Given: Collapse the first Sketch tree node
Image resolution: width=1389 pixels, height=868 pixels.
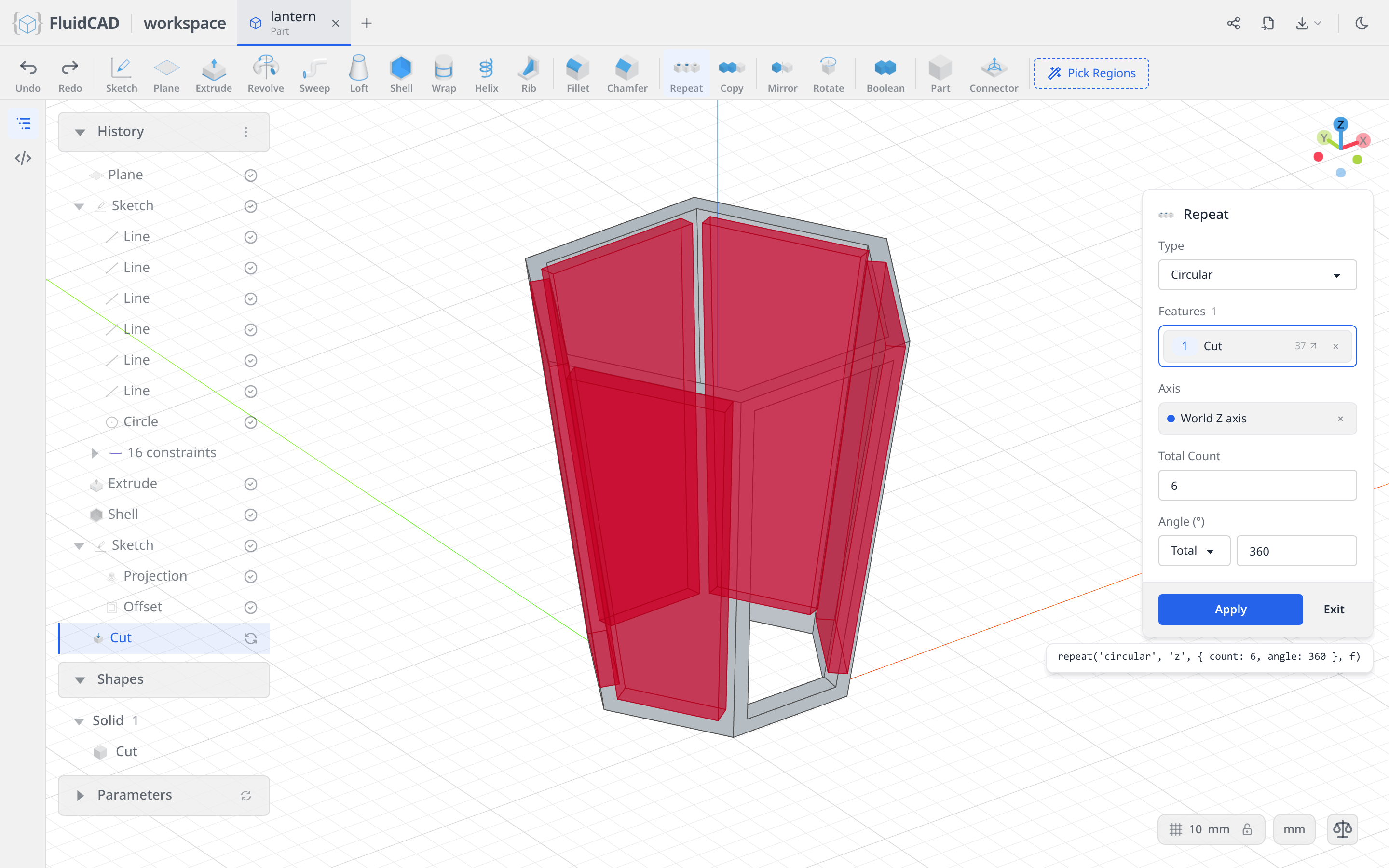Looking at the screenshot, I should click(79, 206).
